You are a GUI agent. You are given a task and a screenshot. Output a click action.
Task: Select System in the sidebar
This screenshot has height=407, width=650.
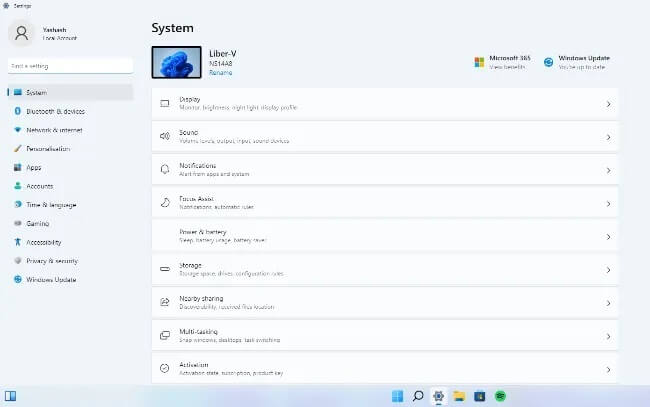(x=70, y=92)
